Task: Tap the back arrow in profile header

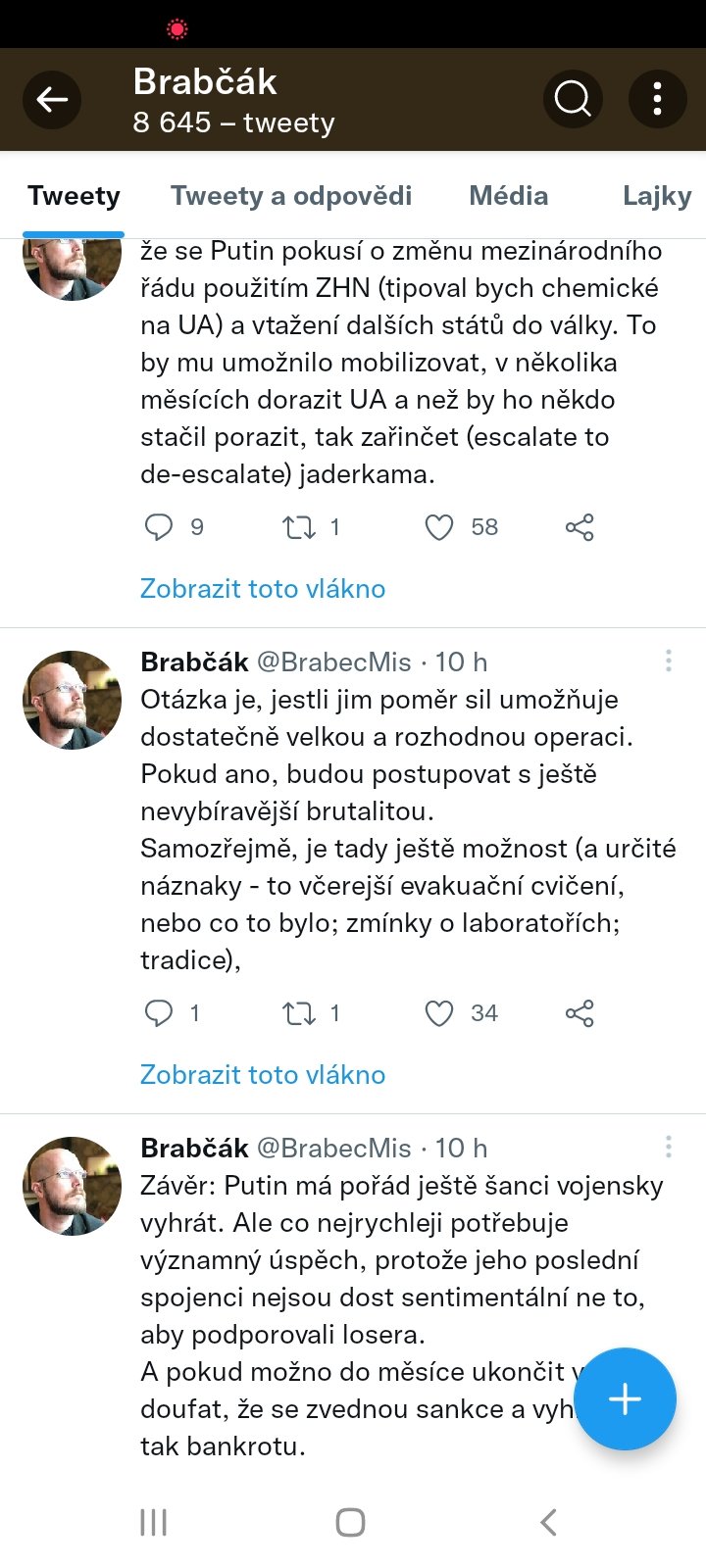Action: pyautogui.click(x=52, y=99)
